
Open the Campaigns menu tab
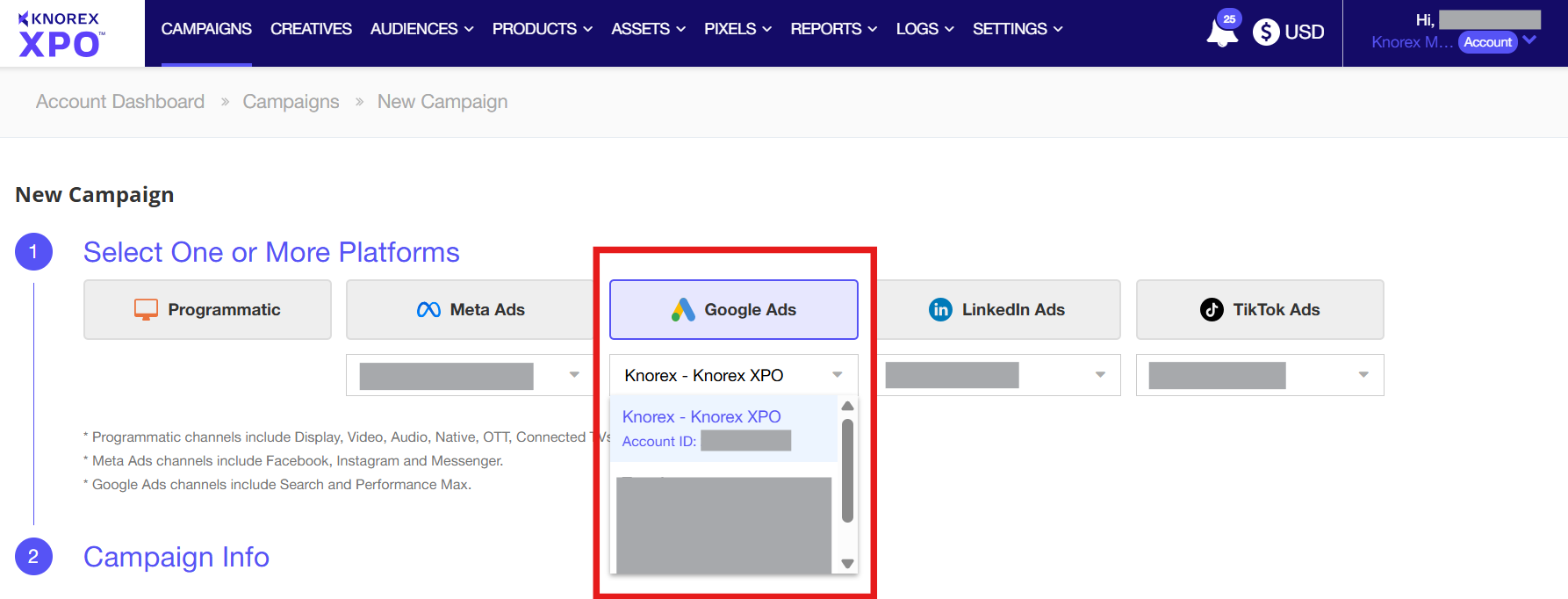(206, 29)
